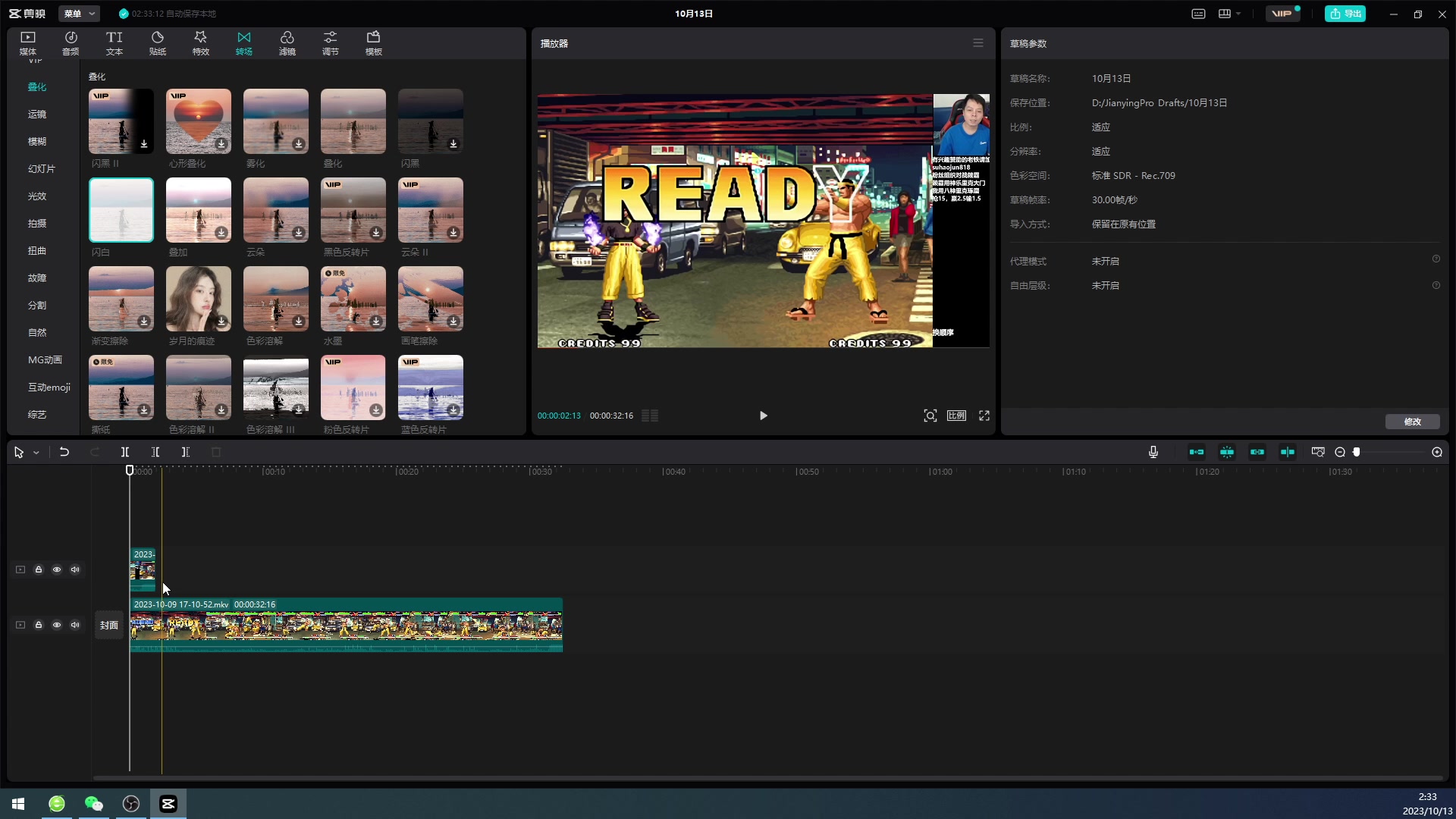Viewport: 1456px width, 819px height.
Task: Open the player panel hamburger menu
Action: pos(978,43)
